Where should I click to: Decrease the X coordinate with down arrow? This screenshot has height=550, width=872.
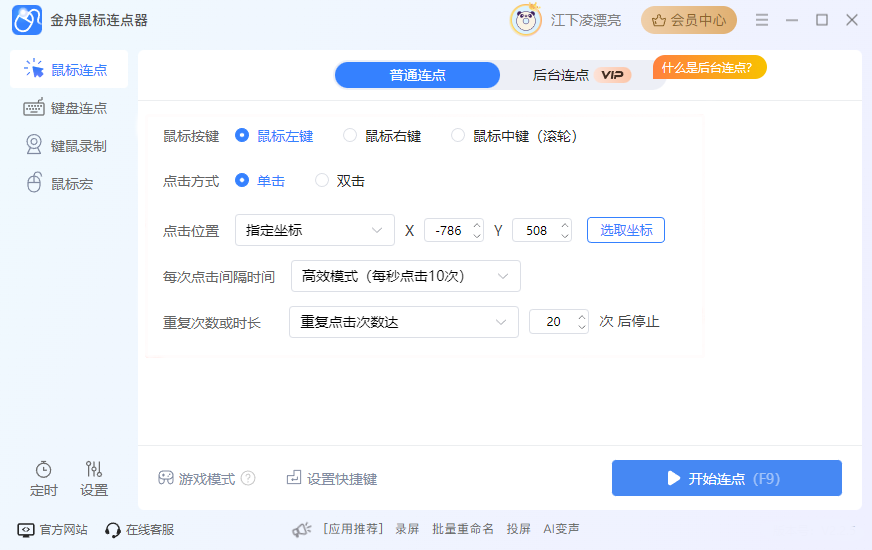pyautogui.click(x=477, y=236)
